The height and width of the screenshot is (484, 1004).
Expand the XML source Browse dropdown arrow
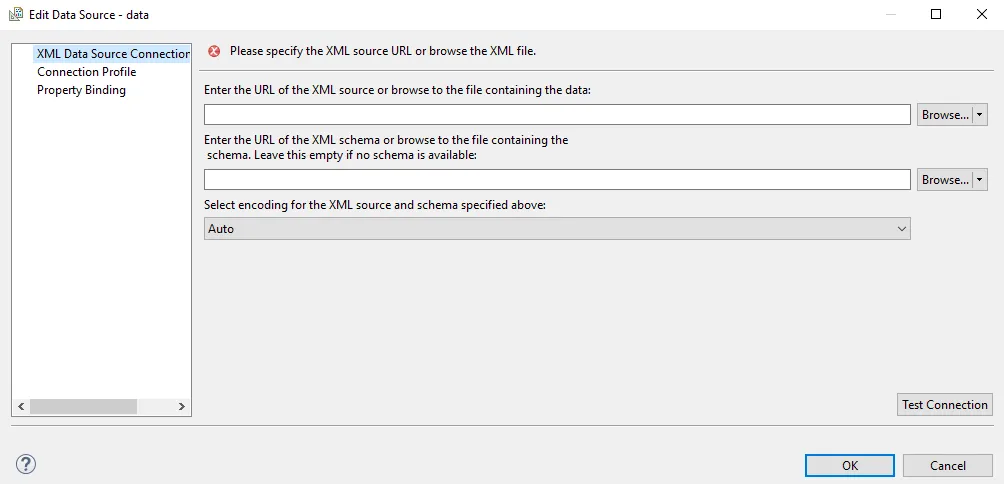coord(981,115)
